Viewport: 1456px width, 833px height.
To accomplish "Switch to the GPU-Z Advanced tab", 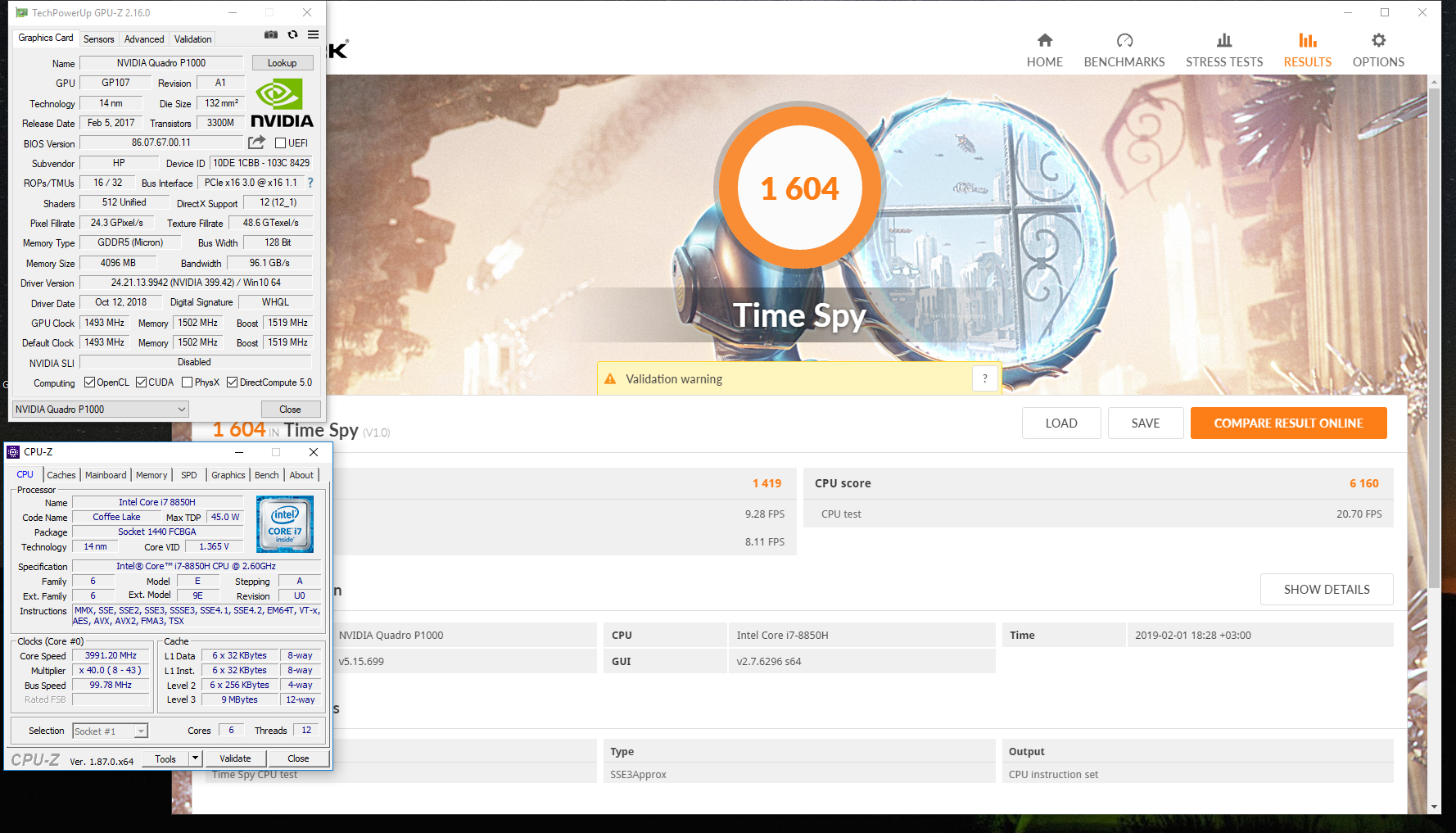I will tap(144, 39).
